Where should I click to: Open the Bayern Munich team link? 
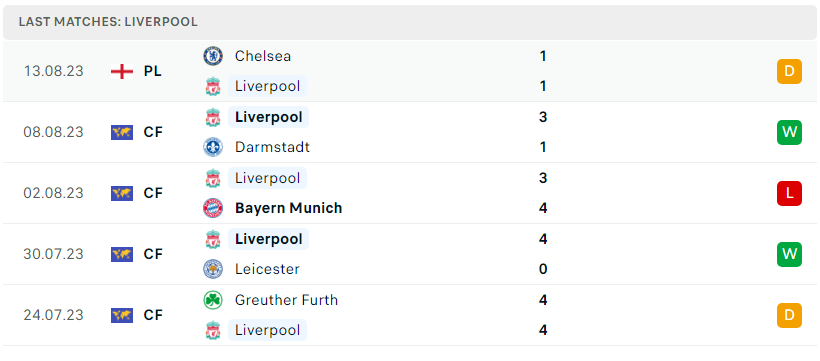289,208
